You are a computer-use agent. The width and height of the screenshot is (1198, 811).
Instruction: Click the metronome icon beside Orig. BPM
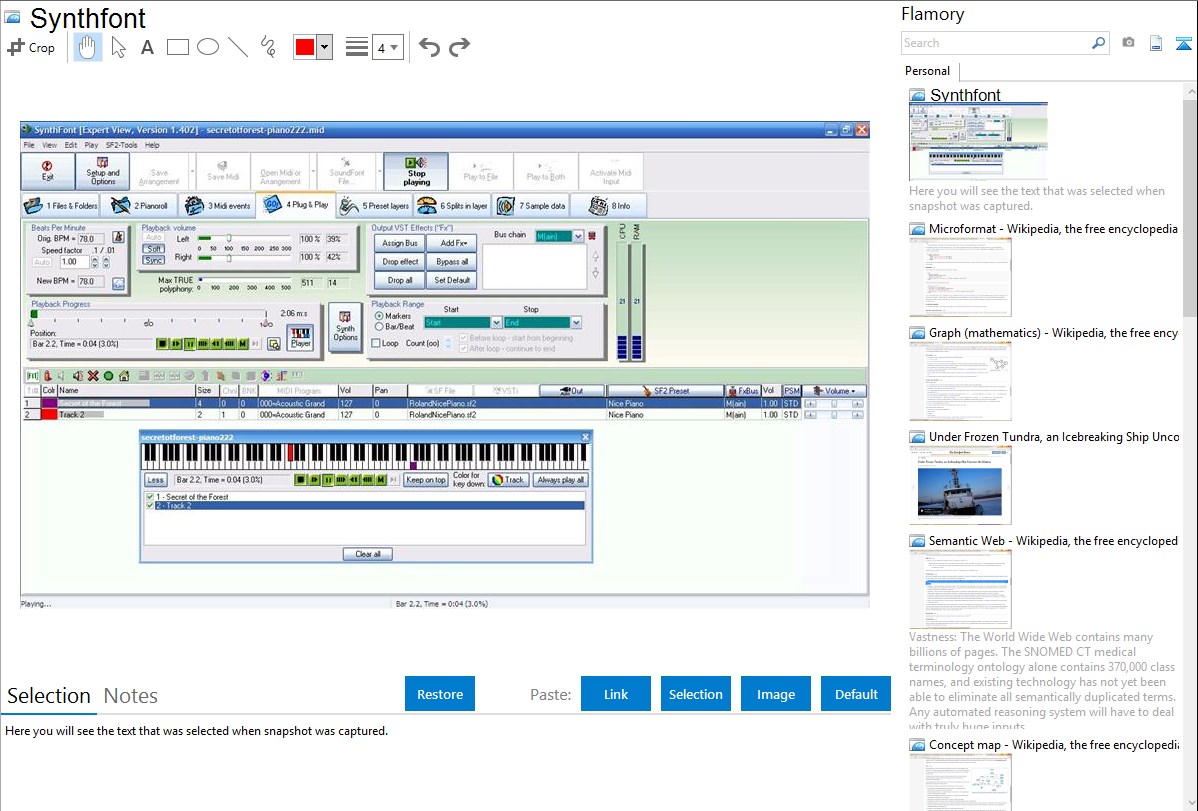coord(118,238)
